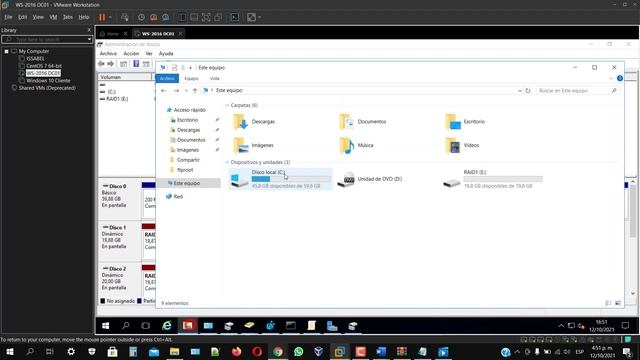Viewport: 640px width, 360px height.
Task: Open recent locations dropdown arrow
Action: [x=186, y=91]
